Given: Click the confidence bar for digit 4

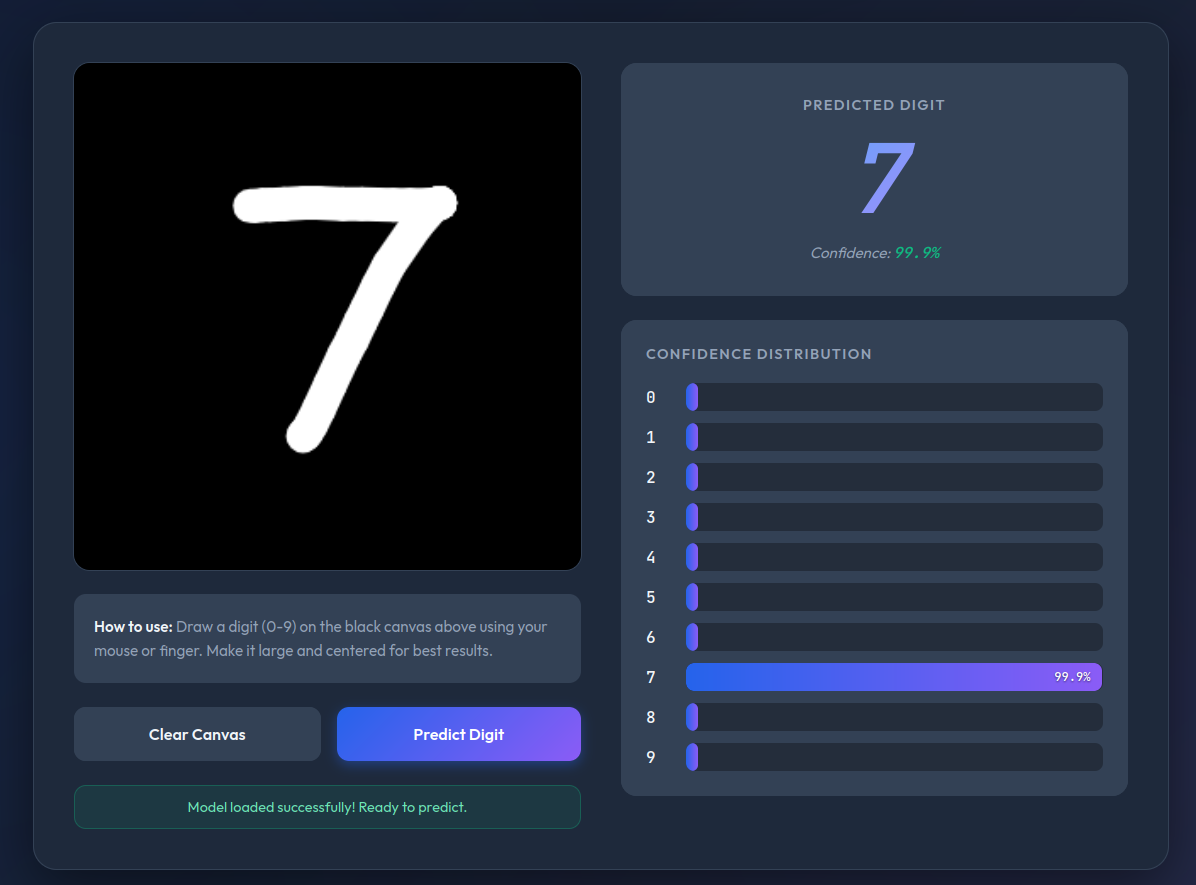Looking at the screenshot, I should [893, 557].
